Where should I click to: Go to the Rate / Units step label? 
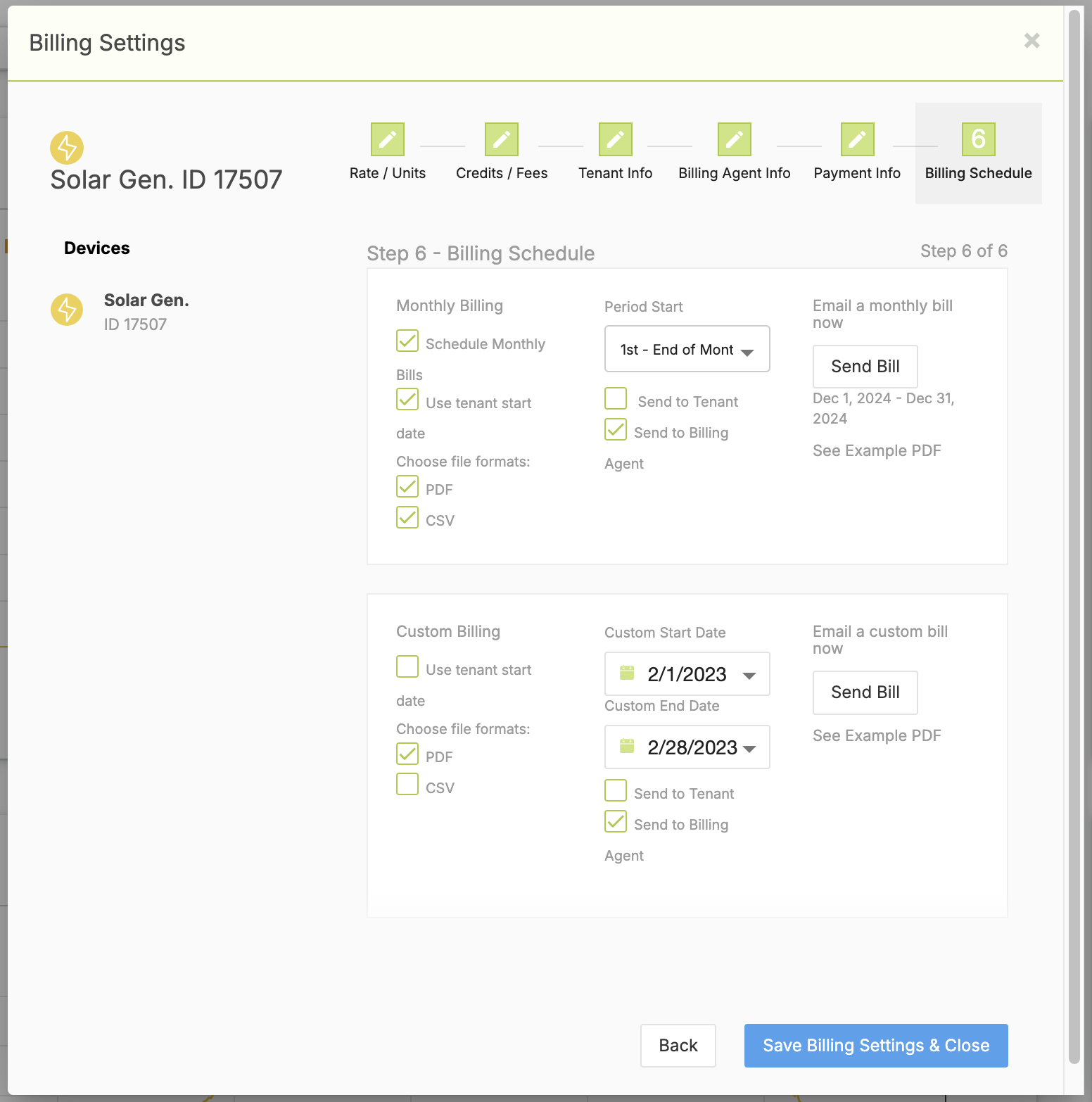click(x=388, y=173)
